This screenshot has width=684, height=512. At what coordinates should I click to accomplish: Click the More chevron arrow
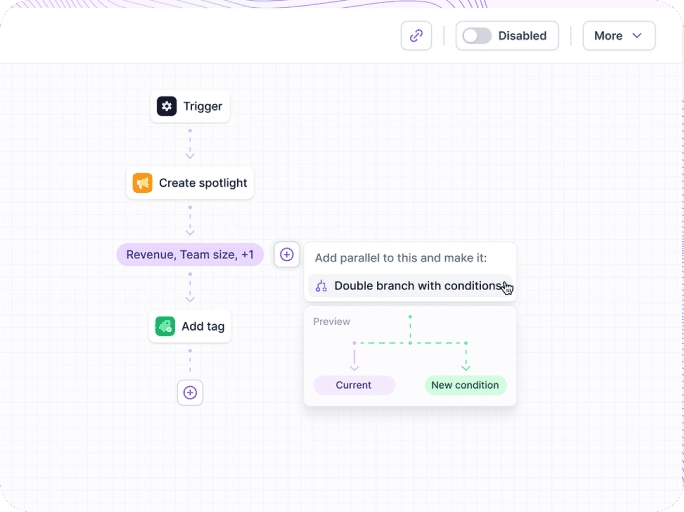(x=637, y=36)
